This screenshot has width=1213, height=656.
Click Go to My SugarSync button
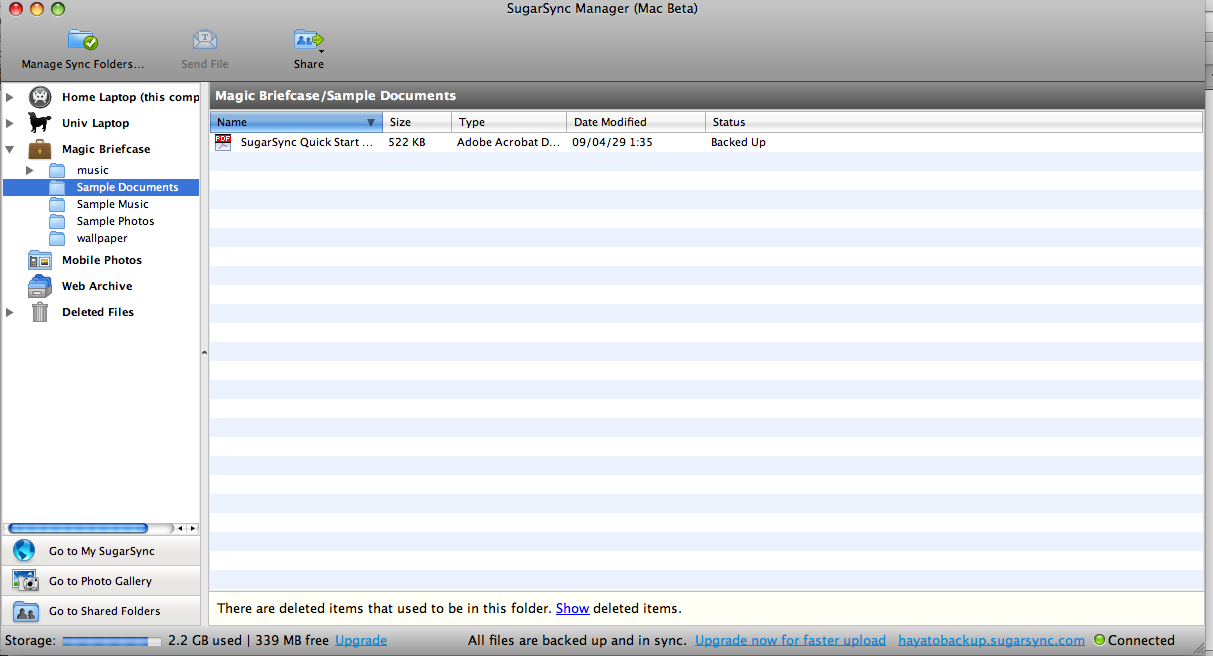[101, 551]
